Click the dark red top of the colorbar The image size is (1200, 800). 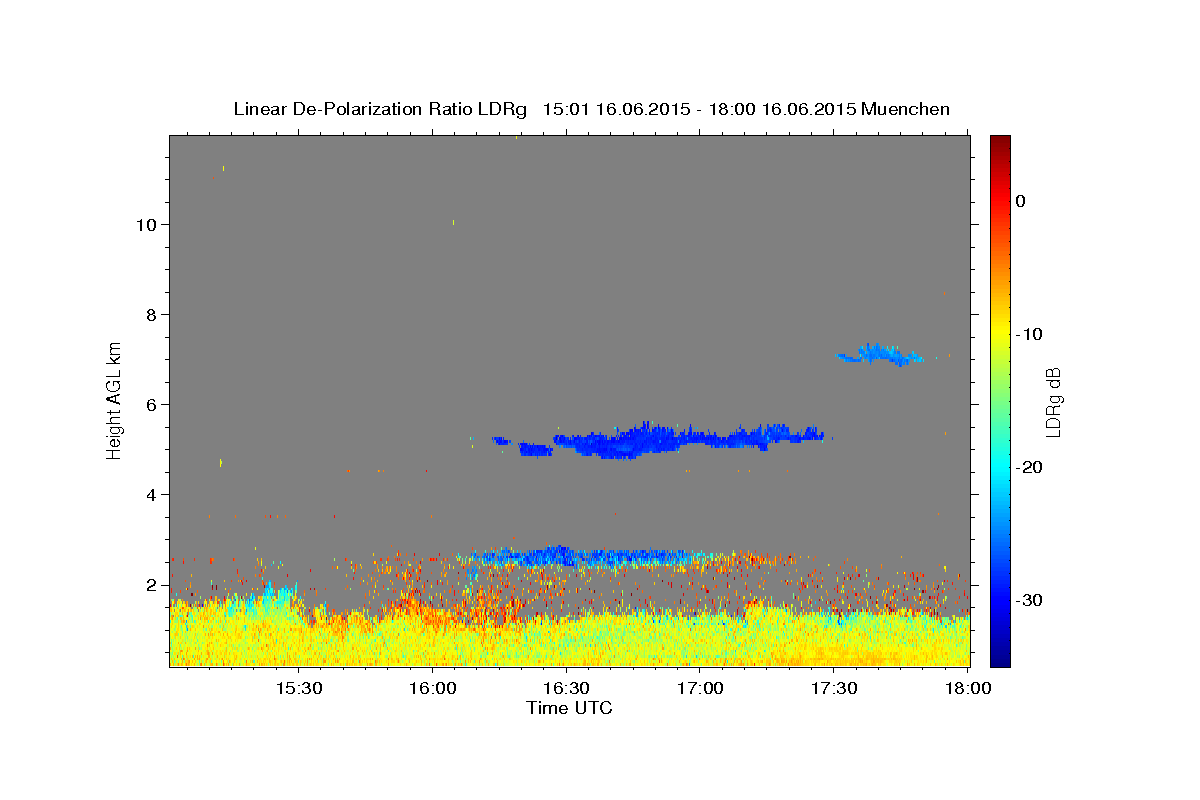click(x=1000, y=142)
